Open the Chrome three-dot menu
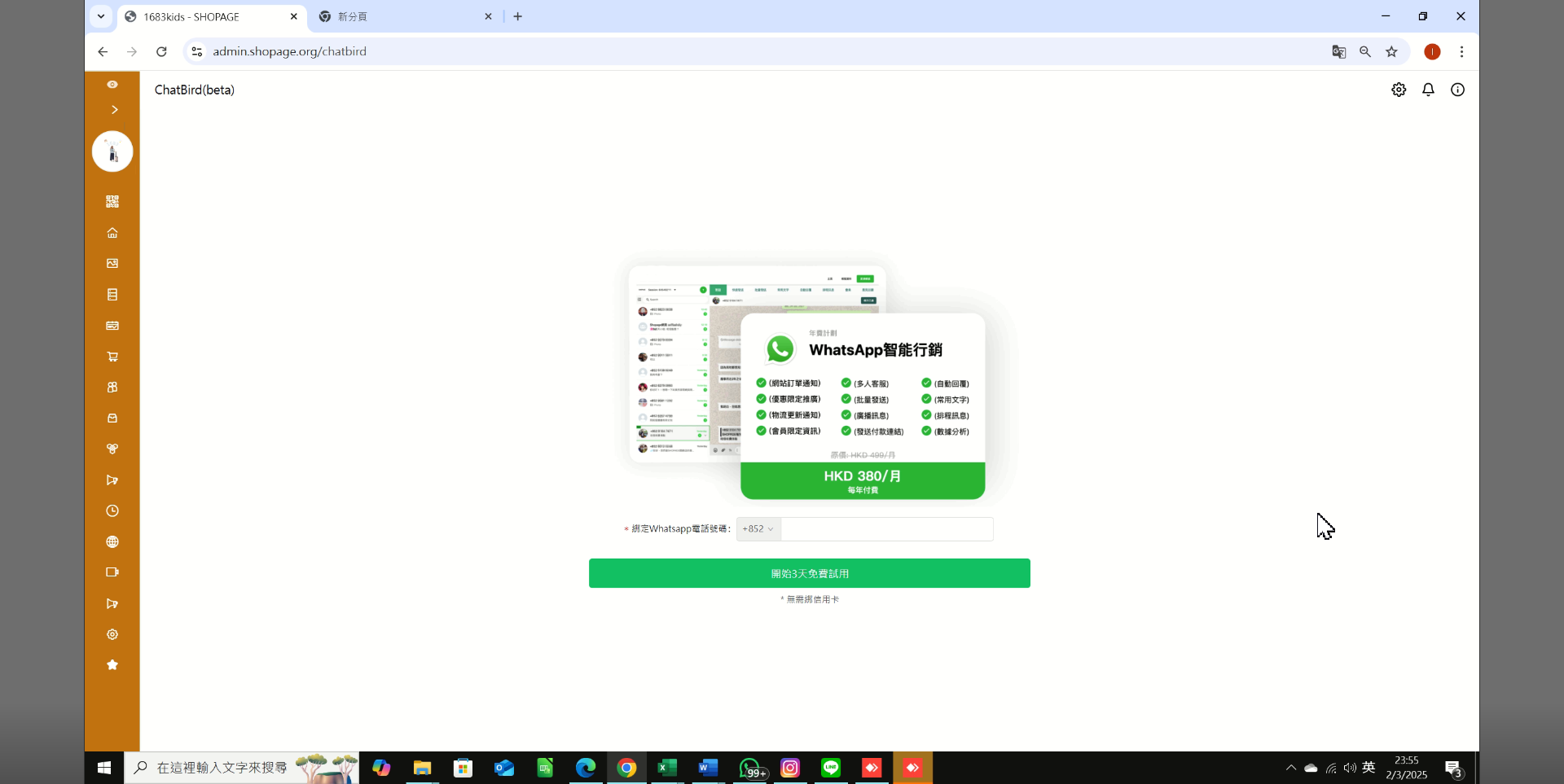 pyautogui.click(x=1462, y=51)
